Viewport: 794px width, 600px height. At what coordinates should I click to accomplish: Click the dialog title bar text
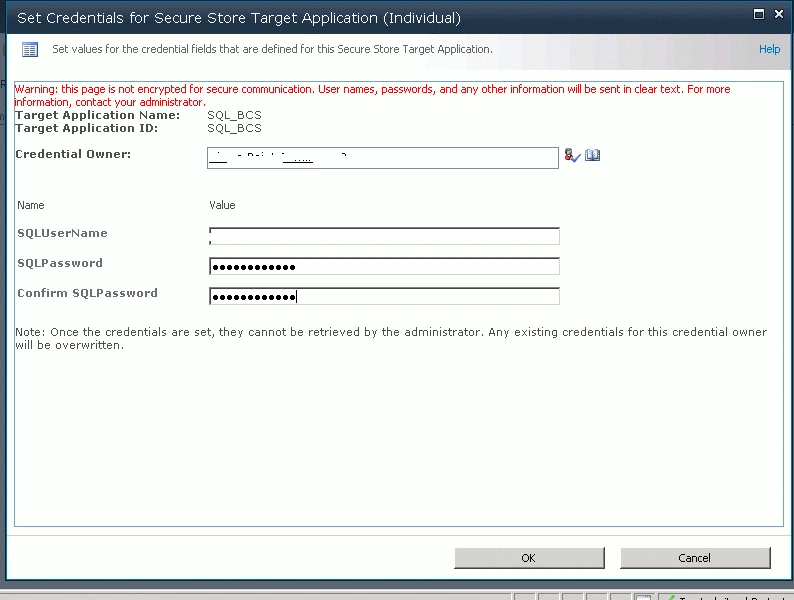pyautogui.click(x=239, y=18)
